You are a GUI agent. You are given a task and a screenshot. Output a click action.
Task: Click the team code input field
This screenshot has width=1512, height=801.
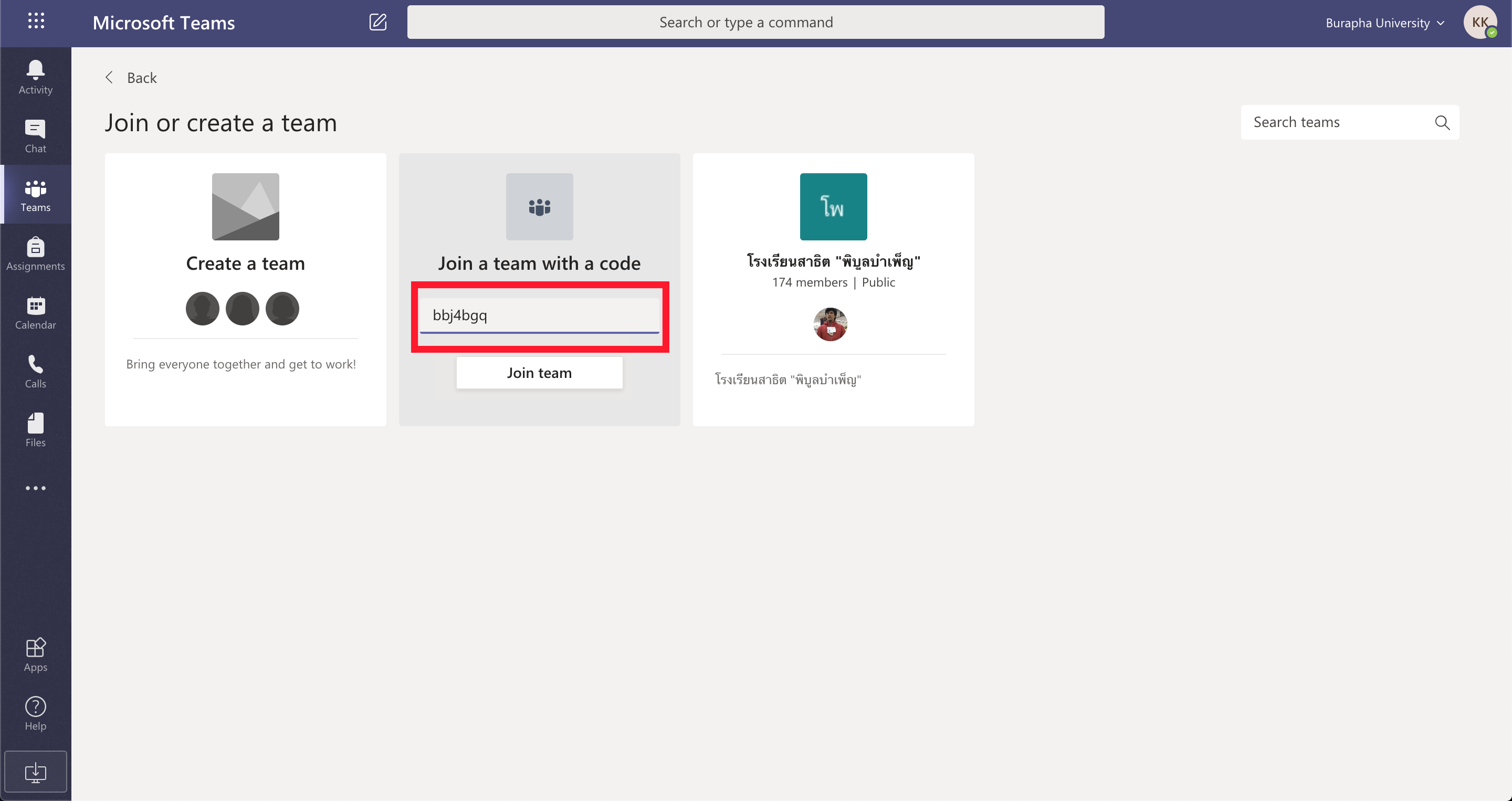click(x=539, y=315)
